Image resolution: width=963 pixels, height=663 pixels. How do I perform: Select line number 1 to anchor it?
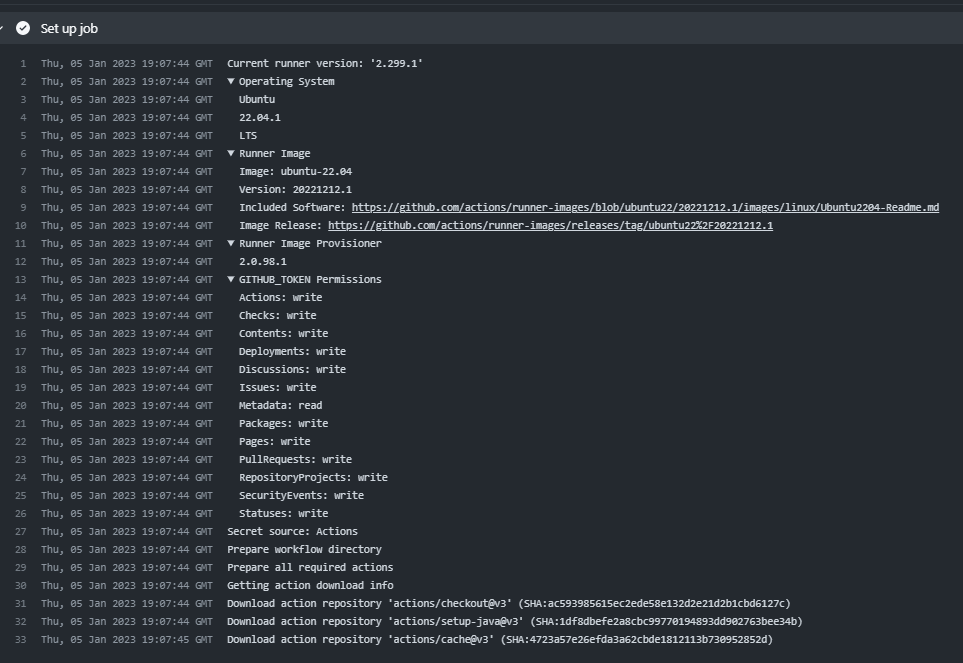tap(22, 63)
